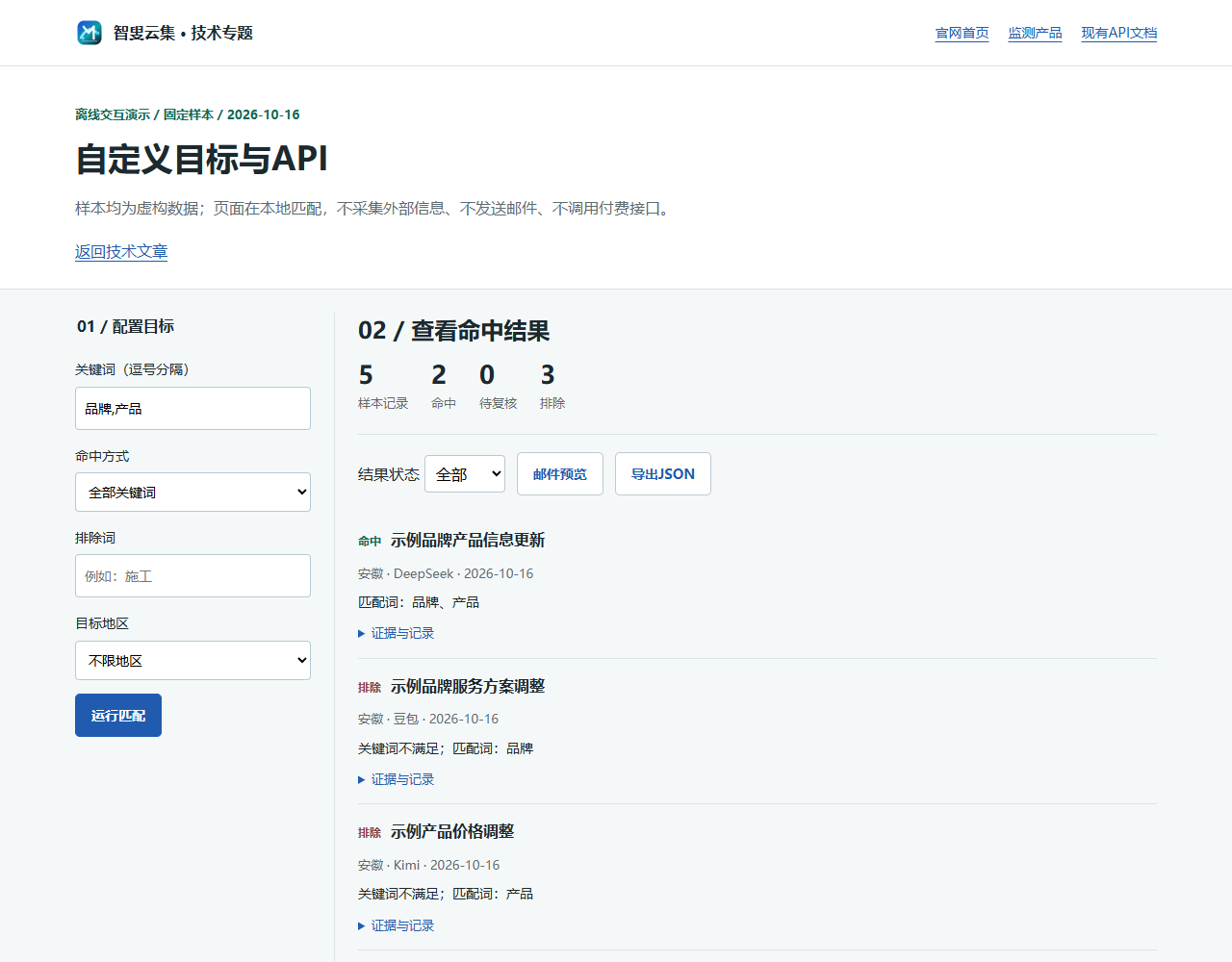Click the 排除 tag beside 示例品牌服务方案调整

pos(370,688)
